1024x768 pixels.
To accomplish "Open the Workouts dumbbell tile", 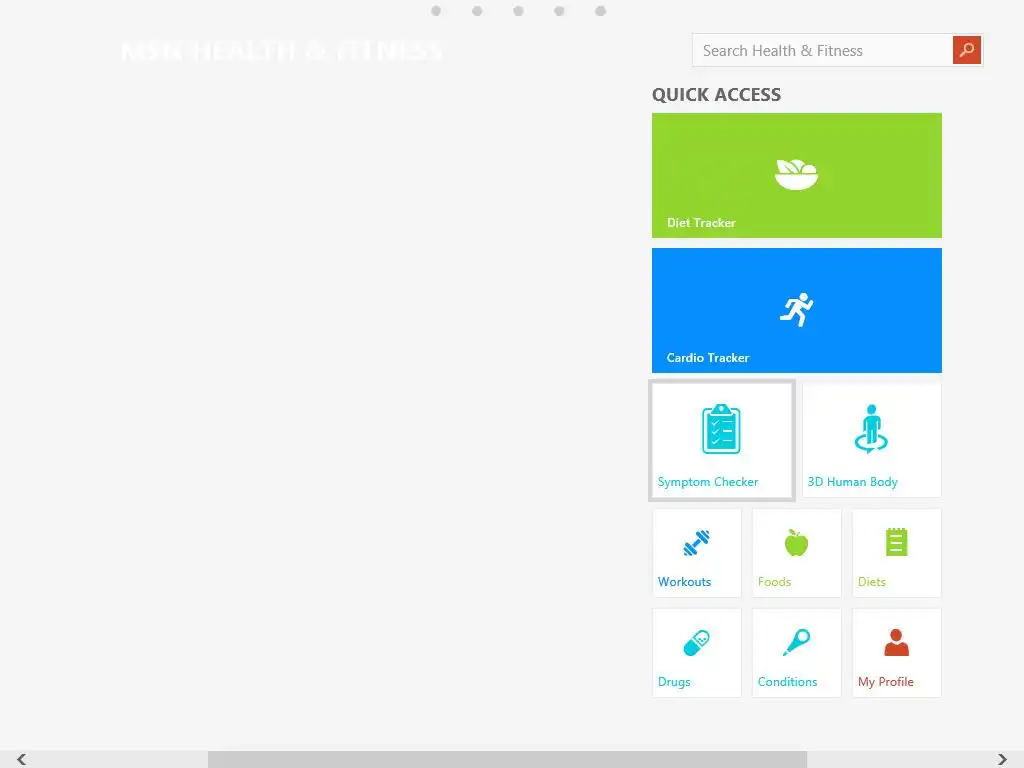I will 697,553.
